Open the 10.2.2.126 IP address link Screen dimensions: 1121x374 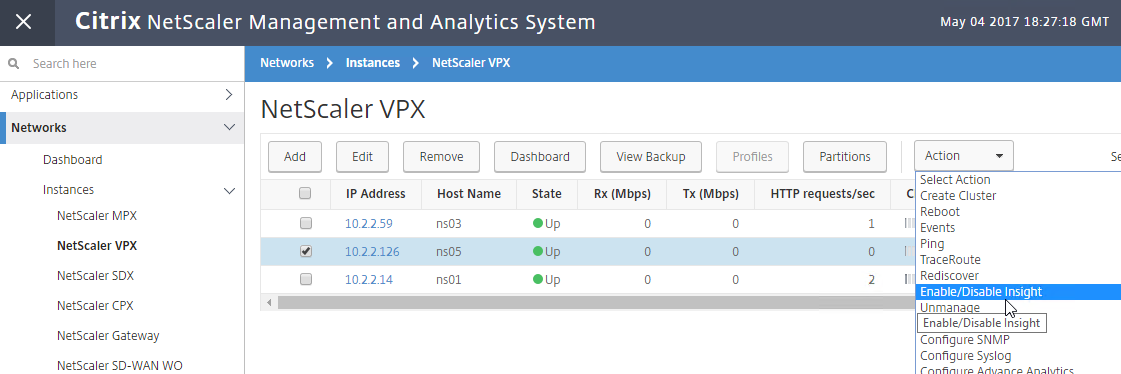point(372,252)
